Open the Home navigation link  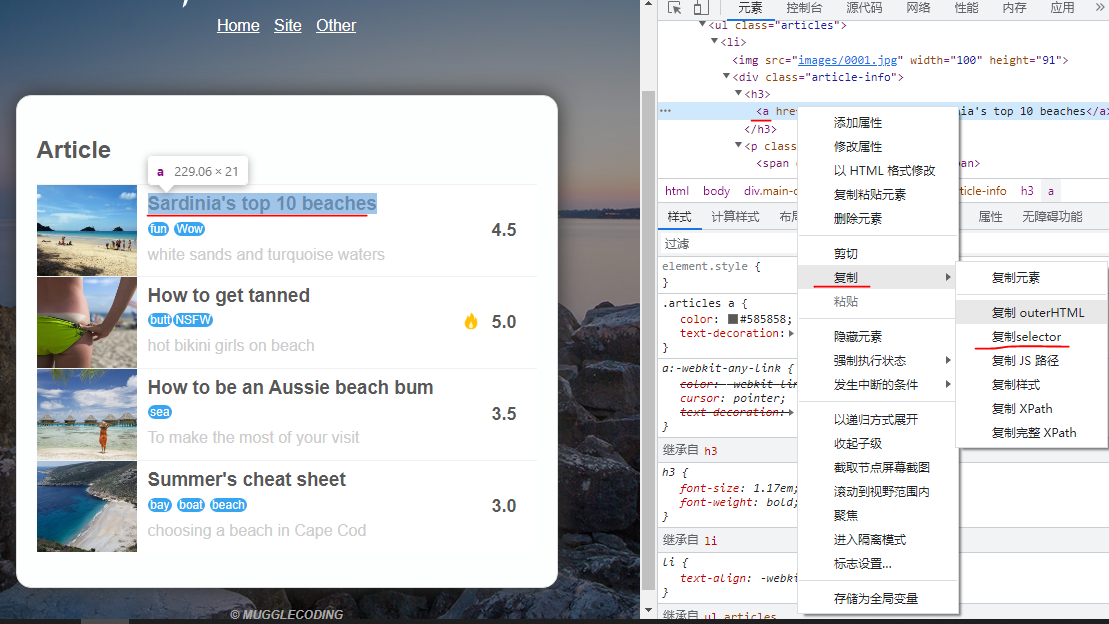[x=238, y=25]
